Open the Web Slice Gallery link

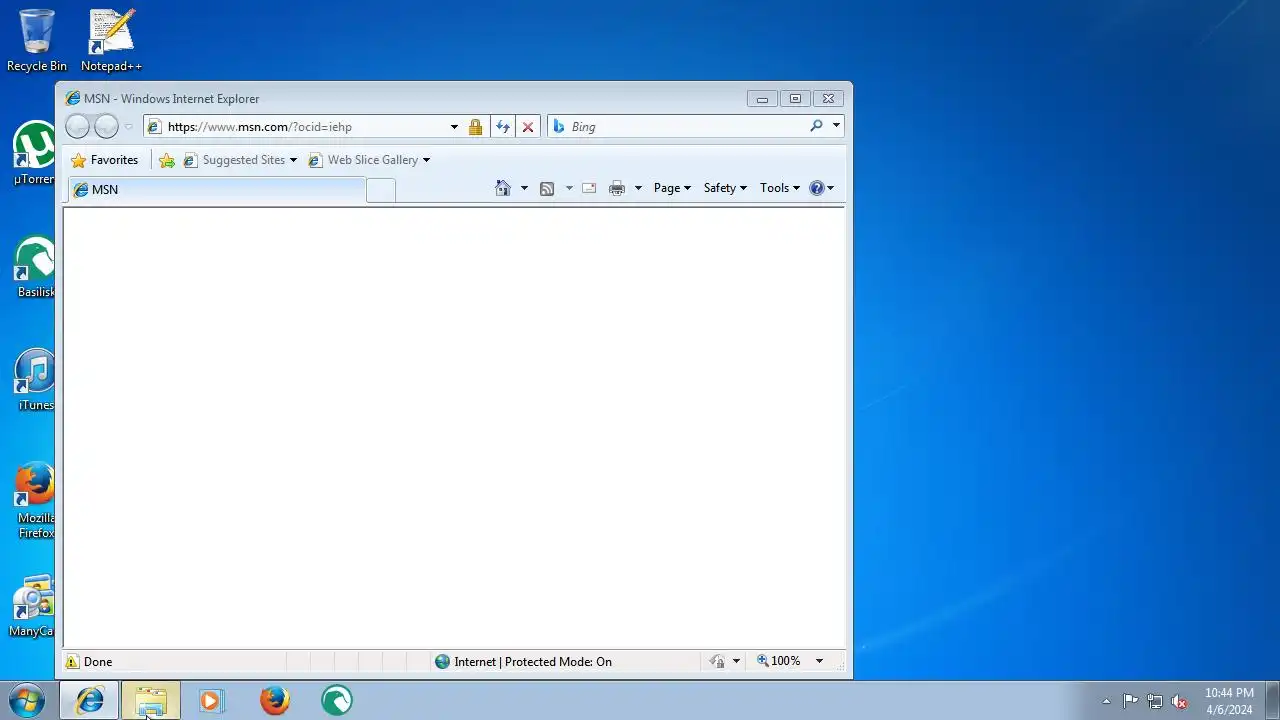368,160
